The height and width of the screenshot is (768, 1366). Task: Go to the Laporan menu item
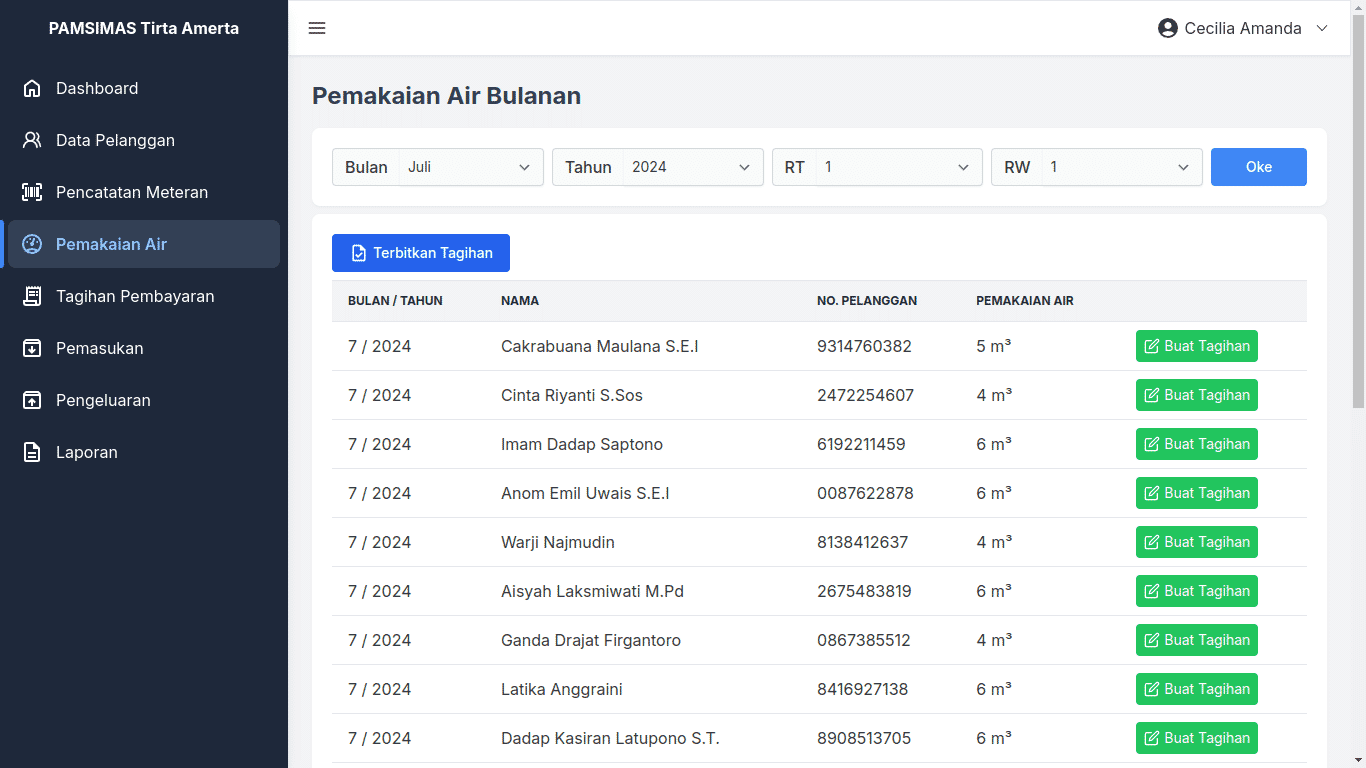pos(87,452)
